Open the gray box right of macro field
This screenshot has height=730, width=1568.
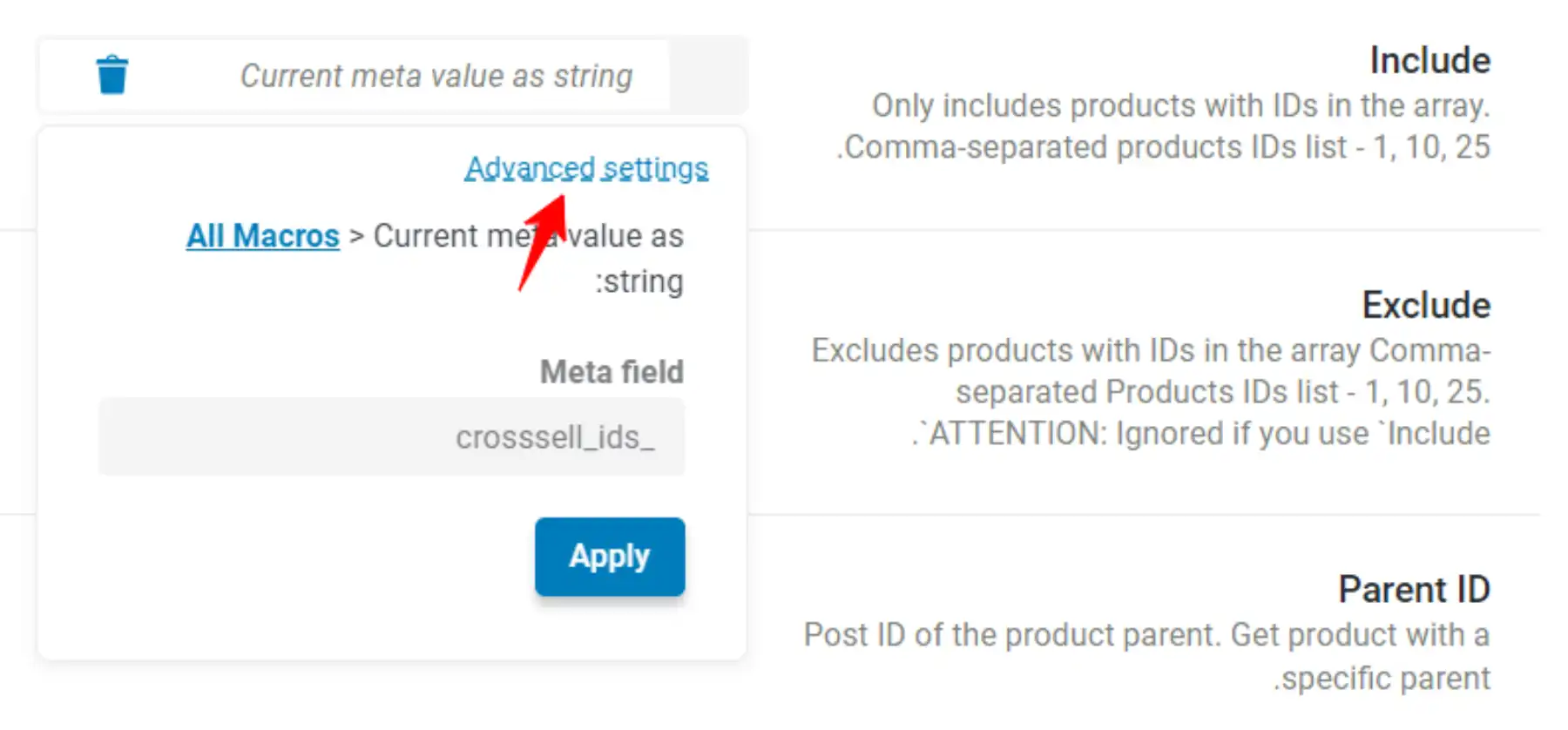pos(708,76)
